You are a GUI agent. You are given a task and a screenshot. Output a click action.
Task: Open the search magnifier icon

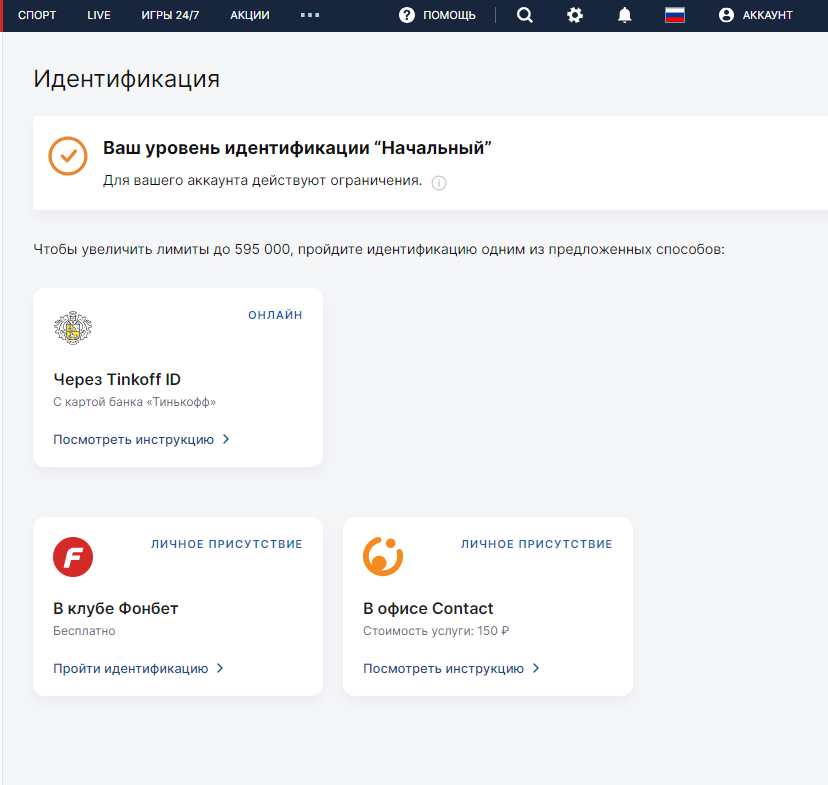tap(524, 15)
